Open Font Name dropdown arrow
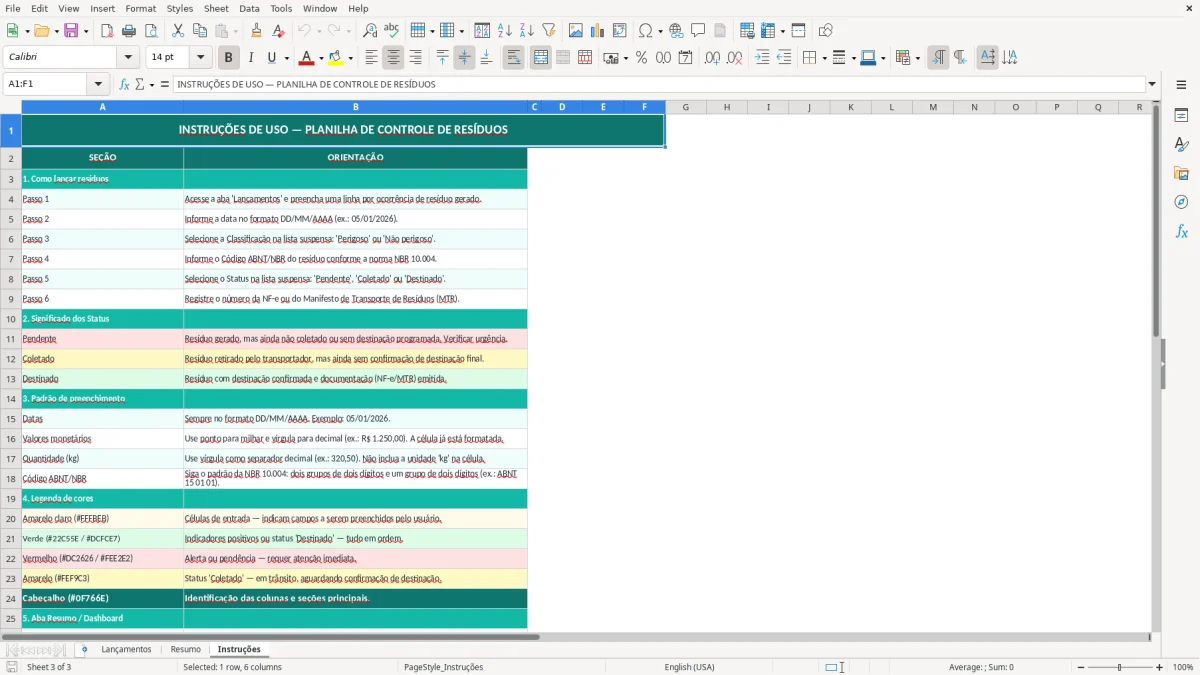 (x=128, y=58)
